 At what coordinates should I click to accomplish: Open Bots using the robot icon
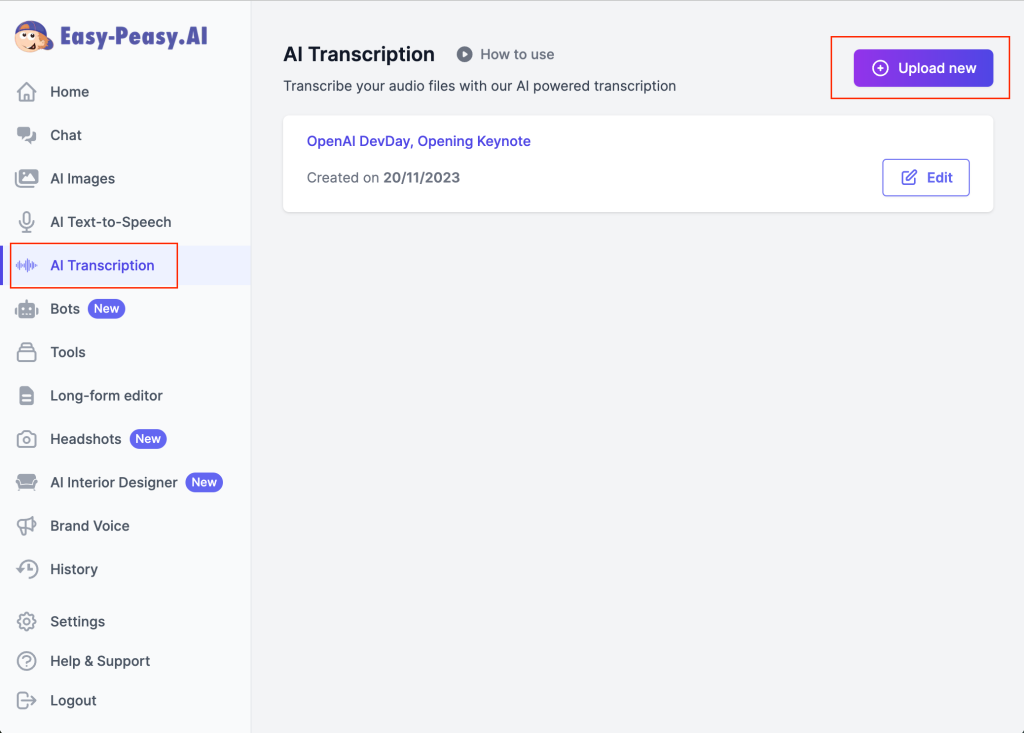click(27, 309)
